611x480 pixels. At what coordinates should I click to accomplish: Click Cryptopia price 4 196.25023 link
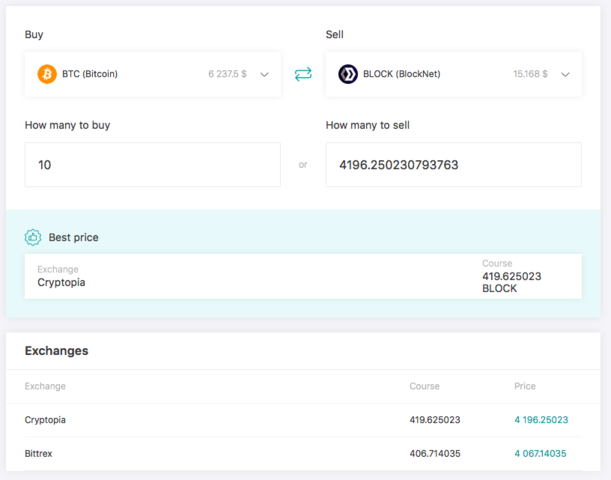(541, 420)
